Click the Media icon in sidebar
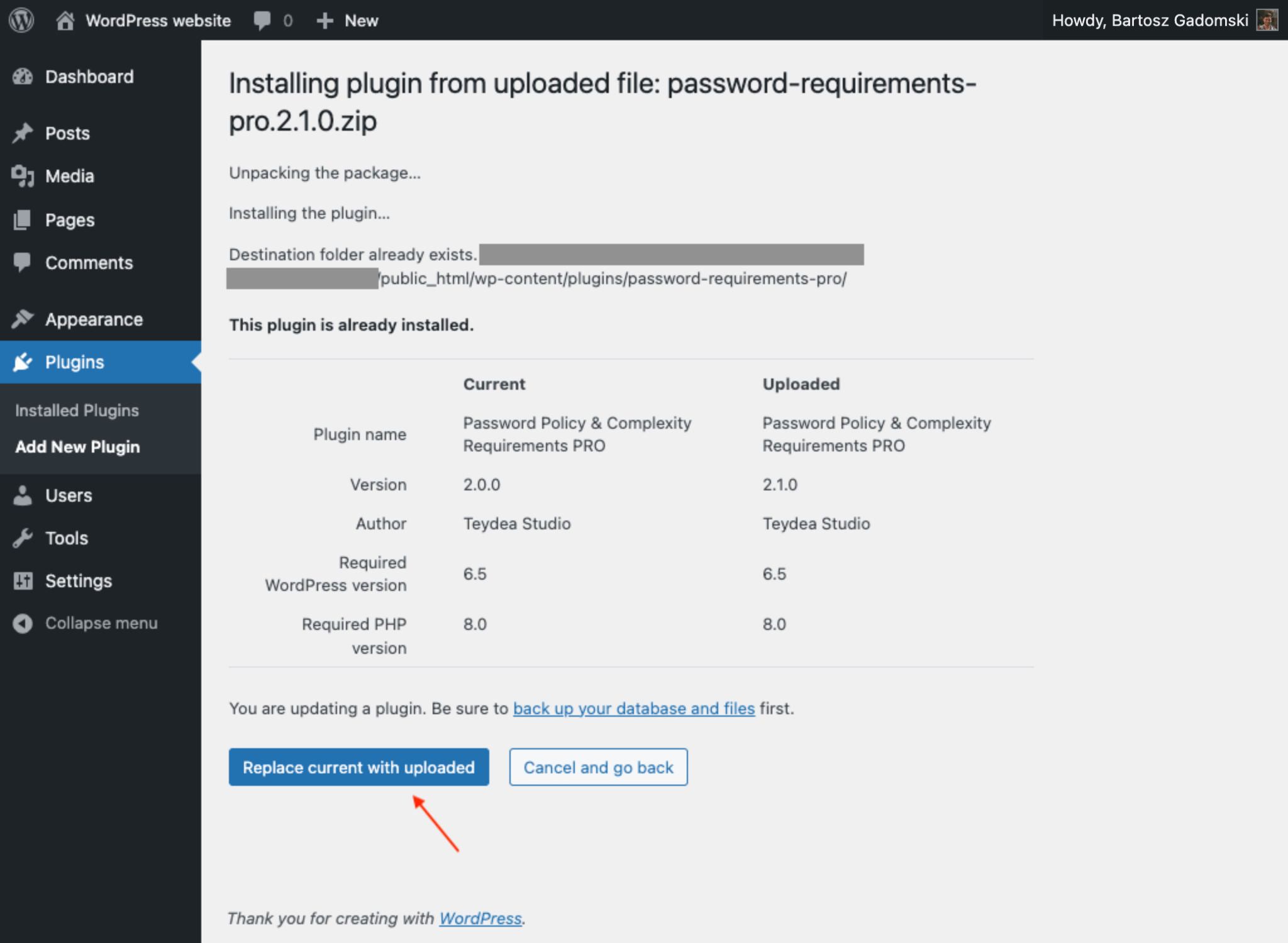The width and height of the screenshot is (1288, 943). [x=23, y=176]
